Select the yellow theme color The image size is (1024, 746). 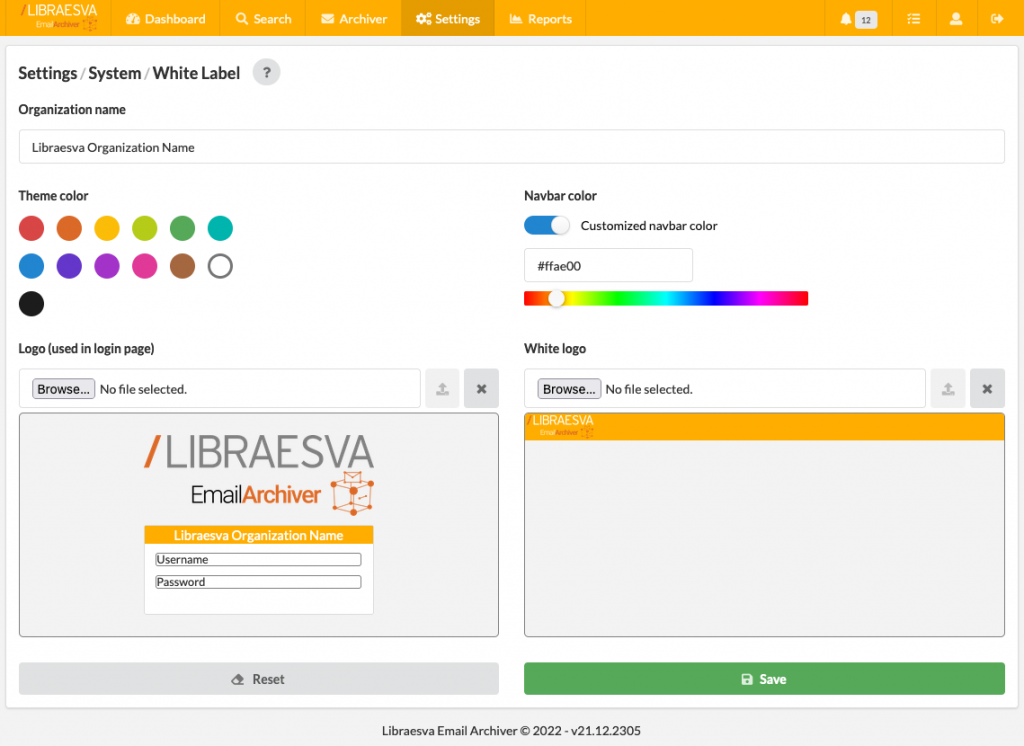(x=107, y=228)
